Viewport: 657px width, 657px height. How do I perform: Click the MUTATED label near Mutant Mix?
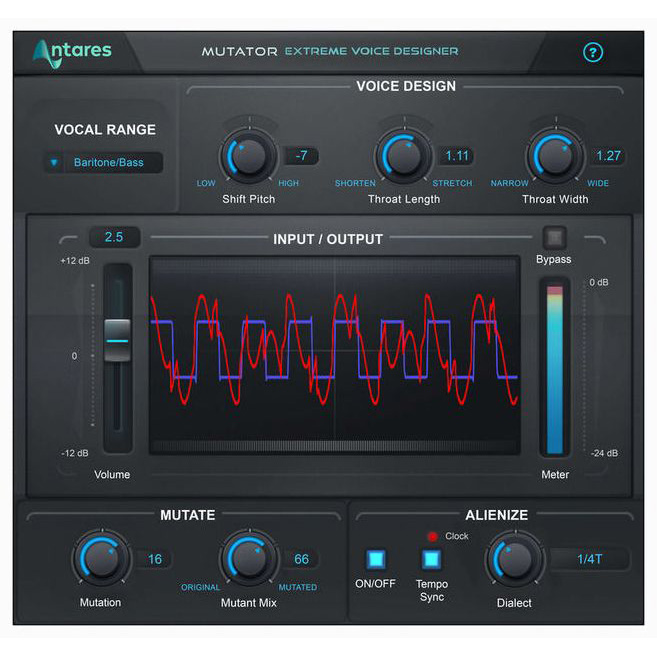click(298, 587)
